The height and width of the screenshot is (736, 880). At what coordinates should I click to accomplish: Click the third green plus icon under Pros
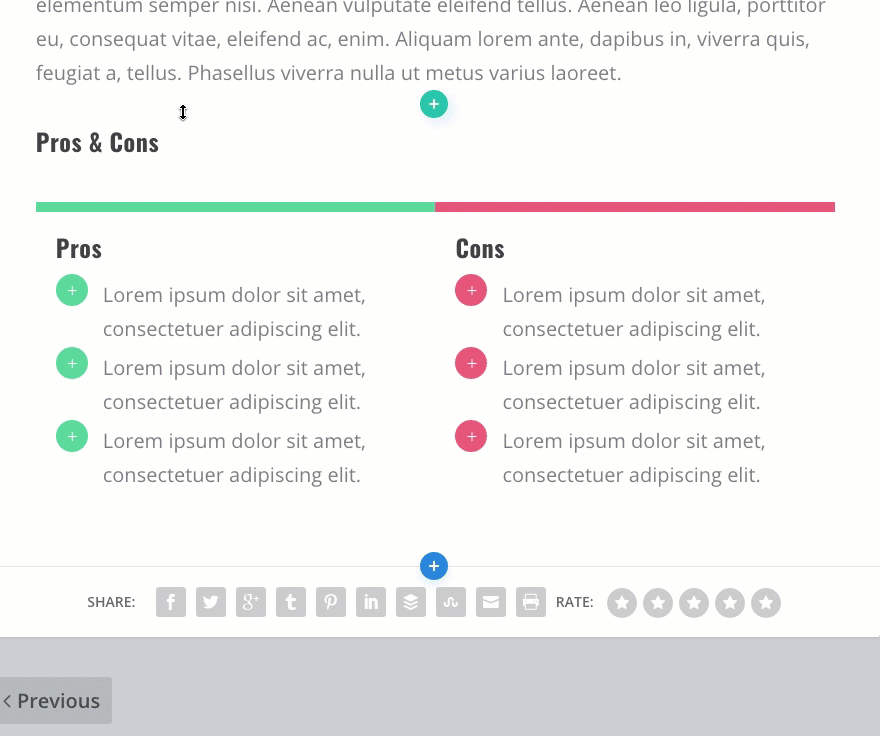pos(72,436)
